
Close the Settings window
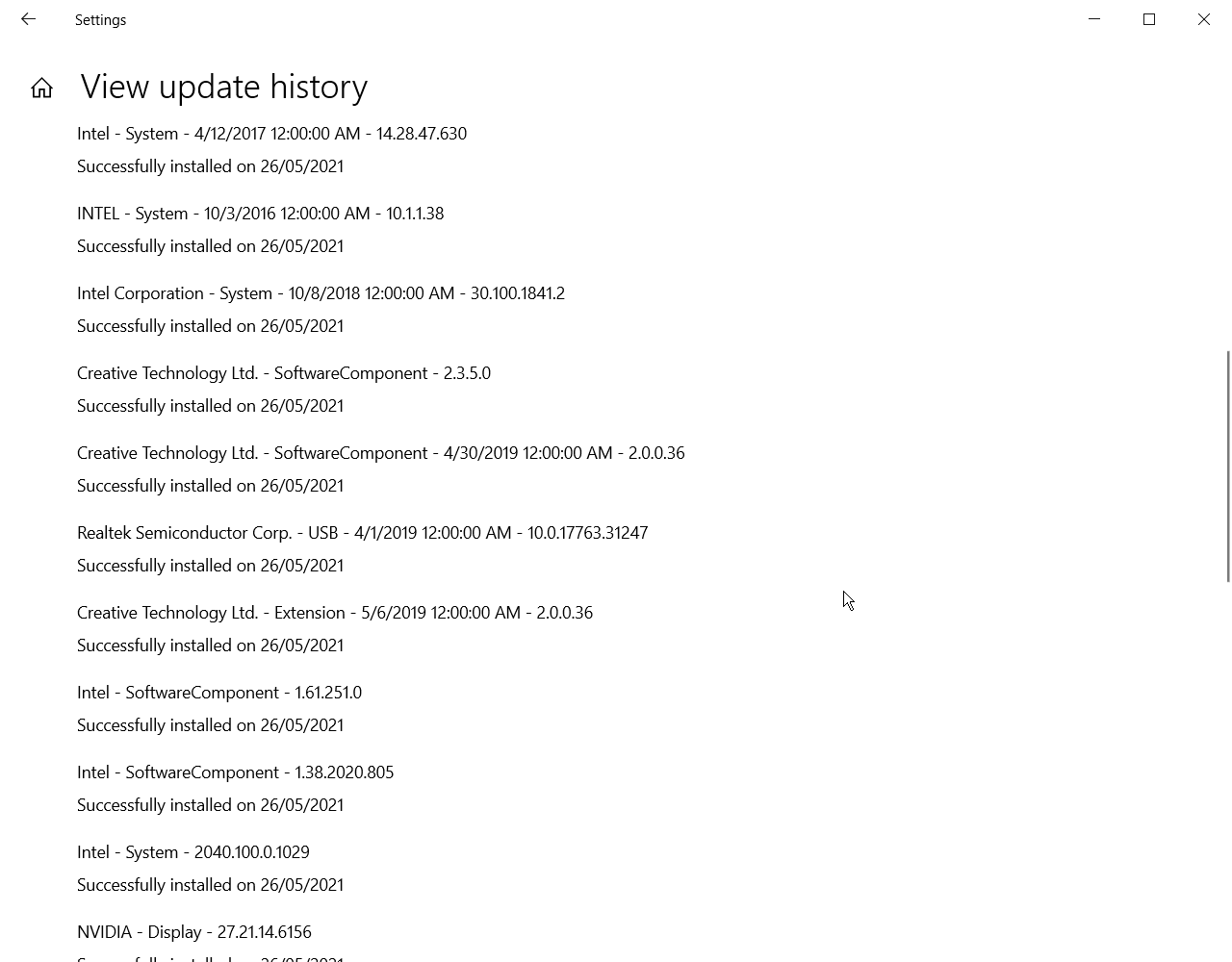(x=1204, y=19)
